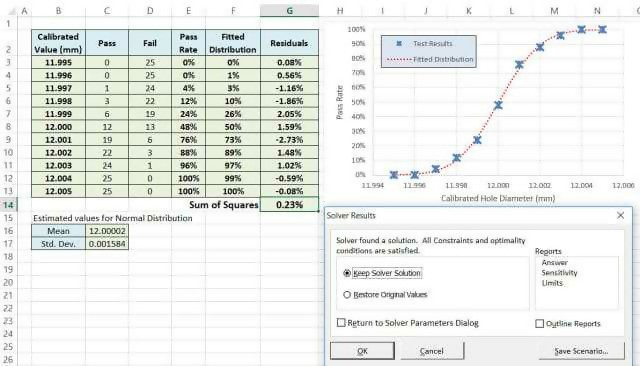Confirm Solver Results with the OK button
Viewport: 640px width, 366px height.
coord(362,350)
